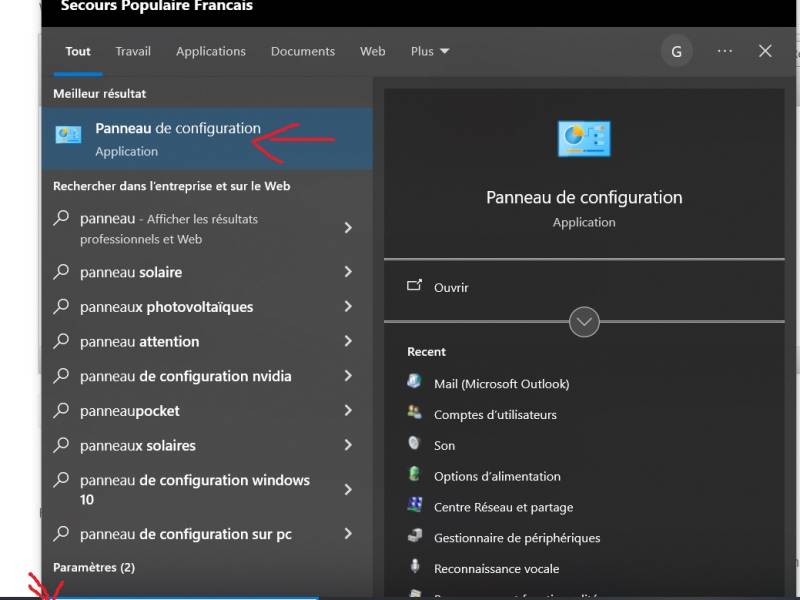Expand the 'panneau attention' chevron
800x600 pixels.
tap(348, 341)
